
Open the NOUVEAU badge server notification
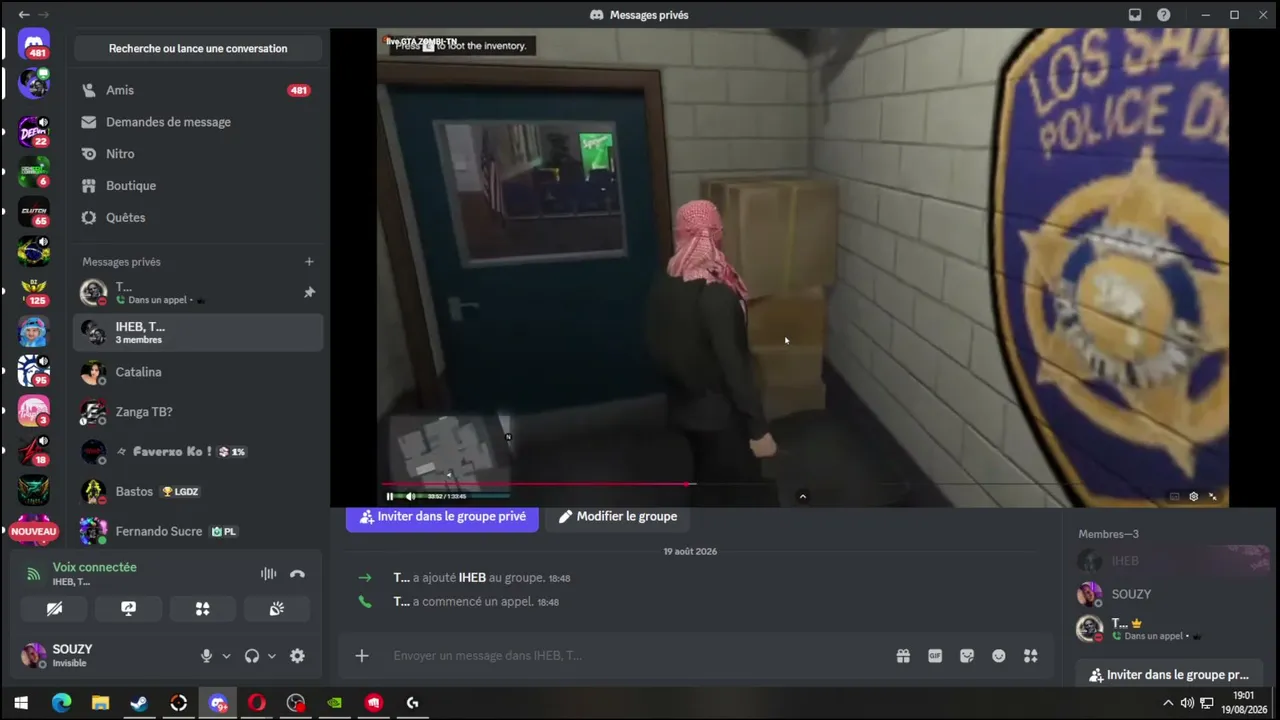pyautogui.click(x=34, y=531)
